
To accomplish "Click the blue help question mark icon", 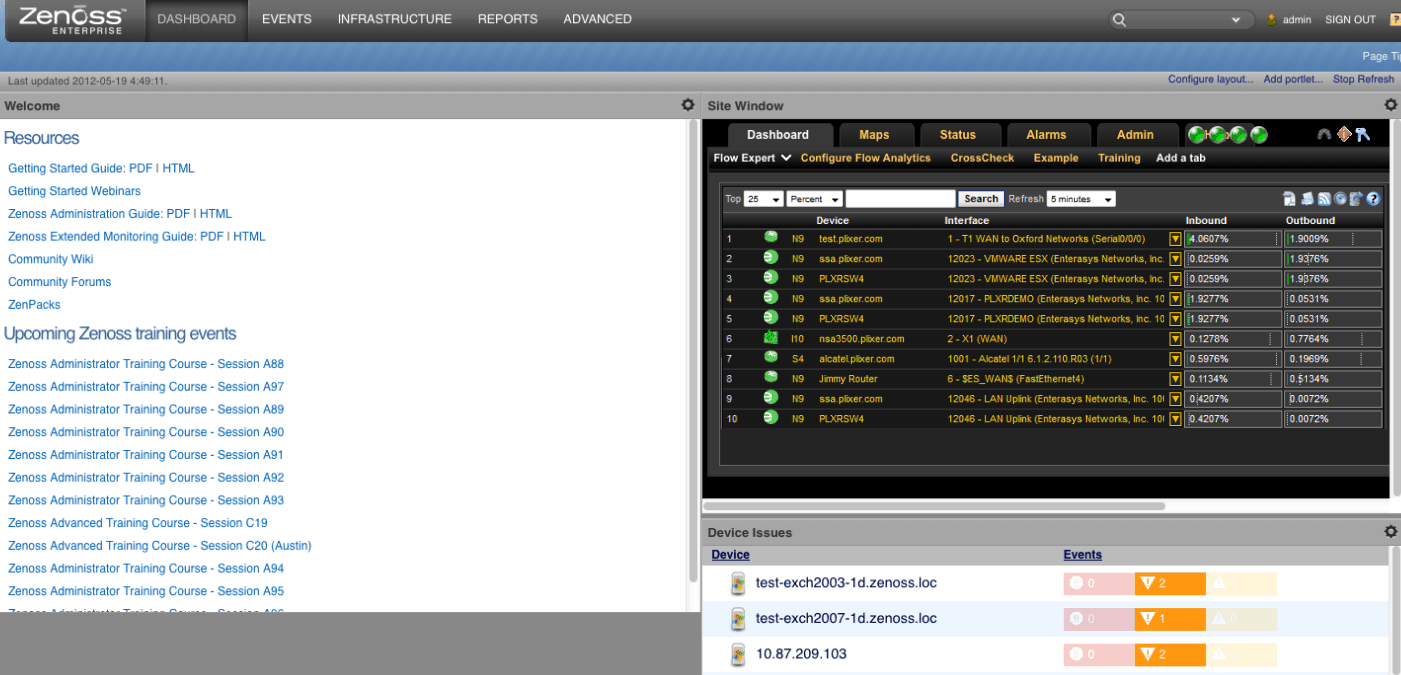I will click(1373, 199).
